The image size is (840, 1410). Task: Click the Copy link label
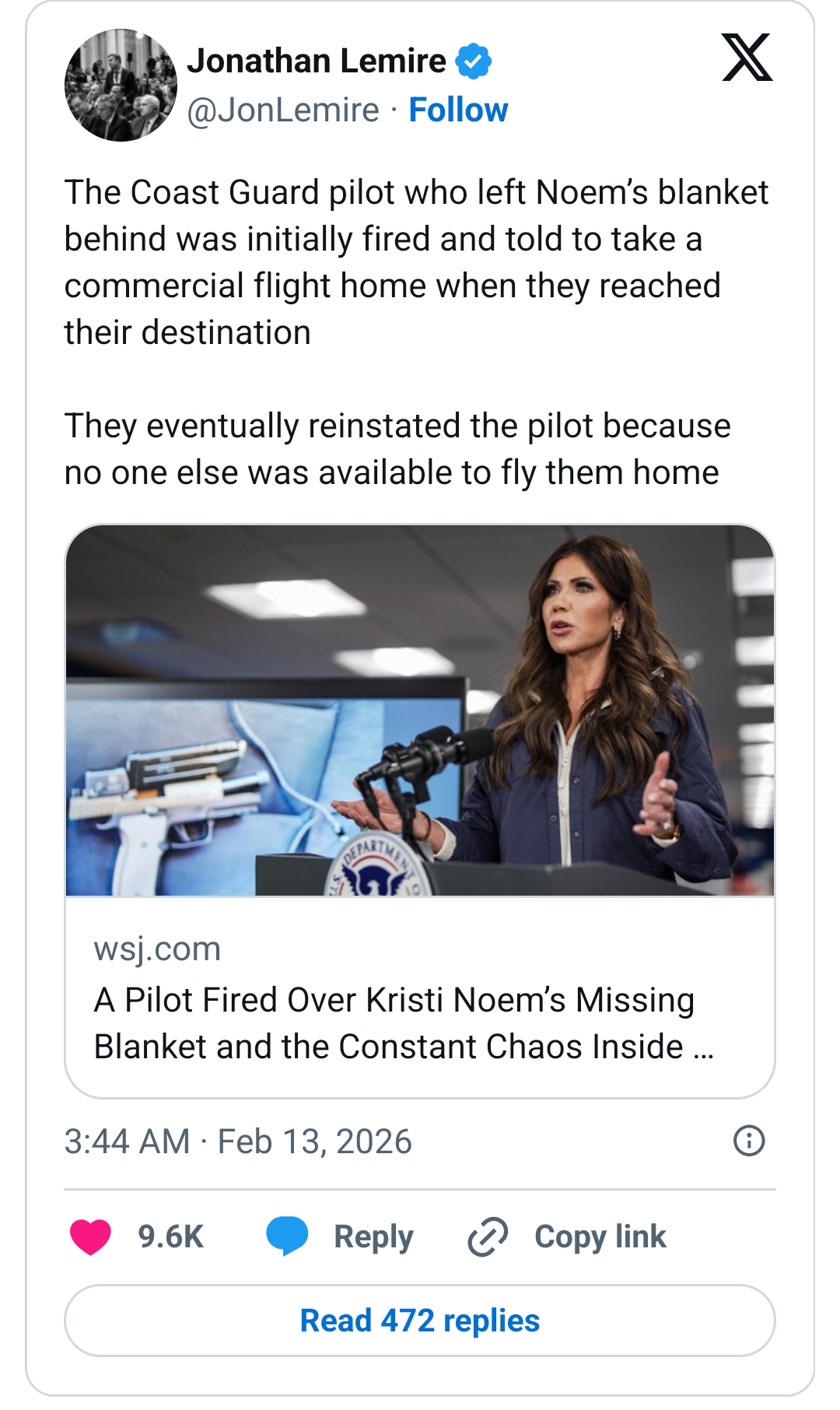(x=600, y=1236)
